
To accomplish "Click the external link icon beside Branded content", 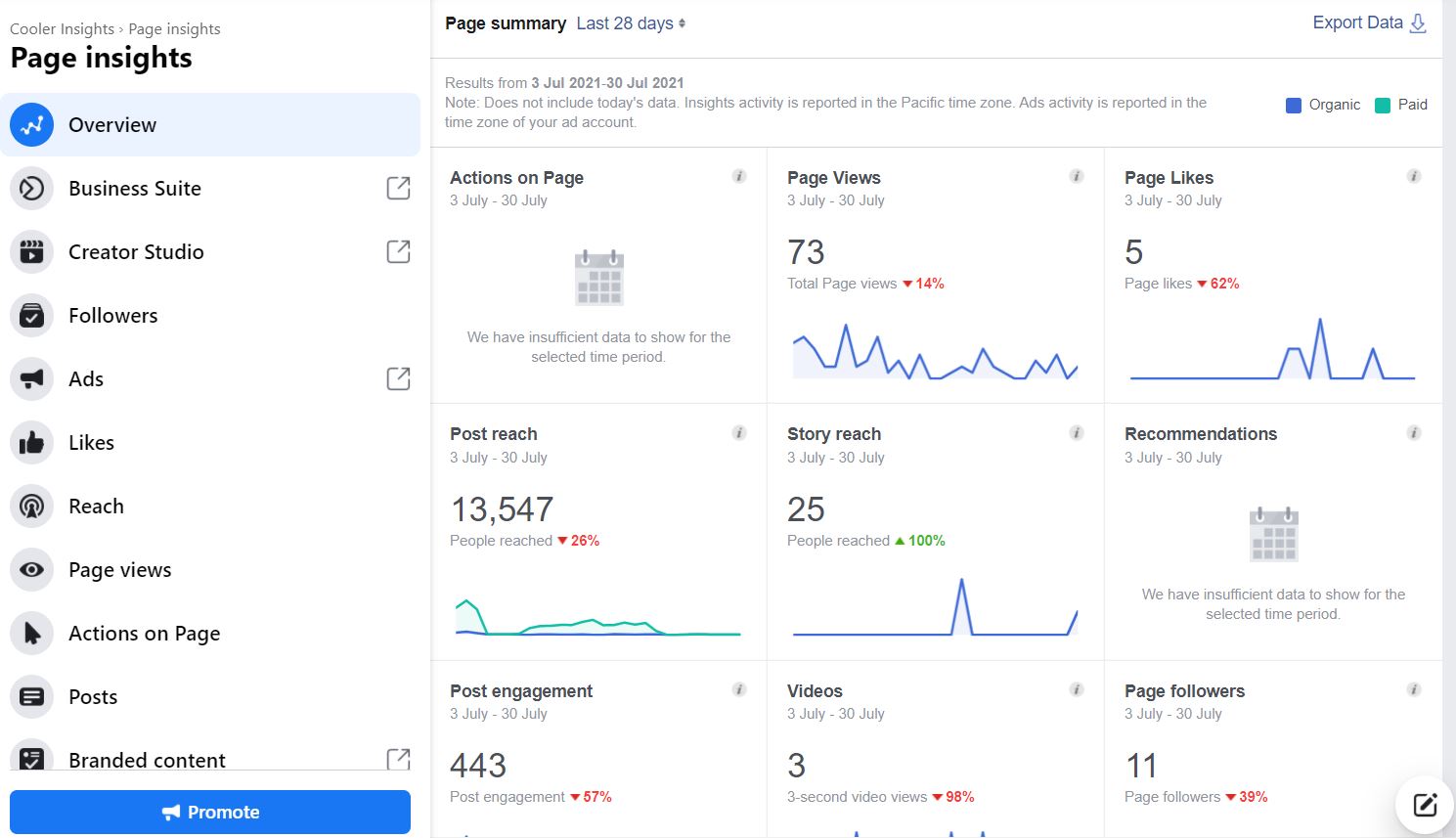I will click(398, 758).
